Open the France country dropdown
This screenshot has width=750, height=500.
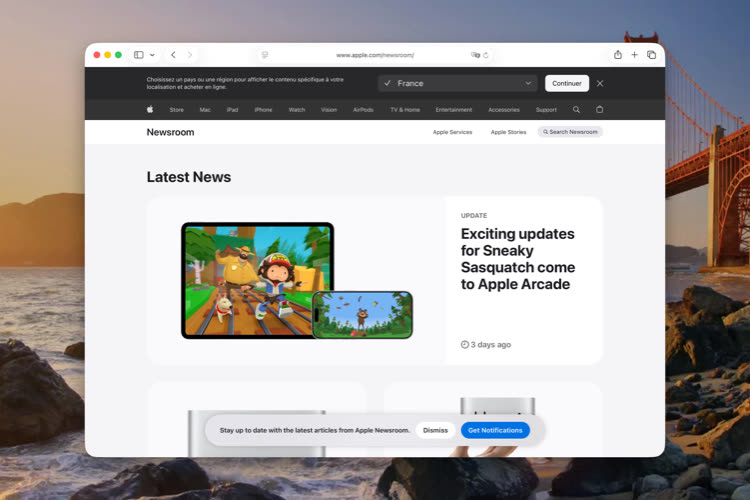click(x=457, y=83)
